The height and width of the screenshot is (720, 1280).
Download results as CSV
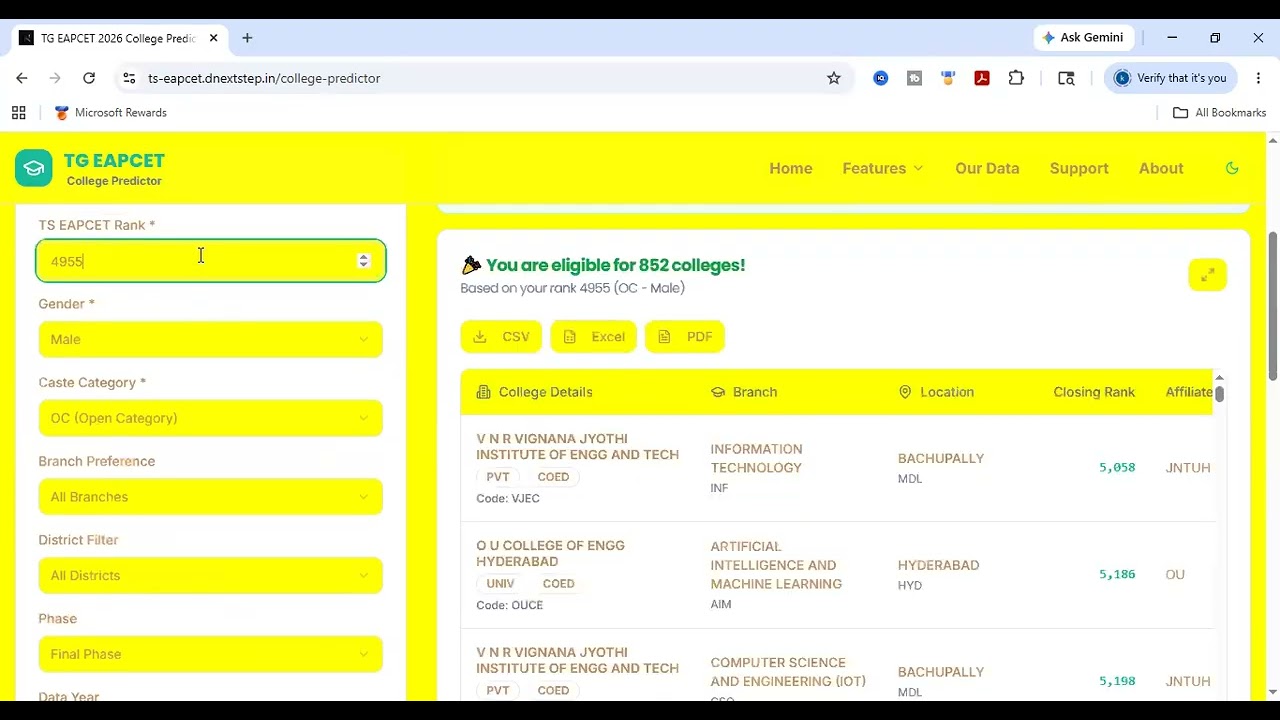click(501, 337)
